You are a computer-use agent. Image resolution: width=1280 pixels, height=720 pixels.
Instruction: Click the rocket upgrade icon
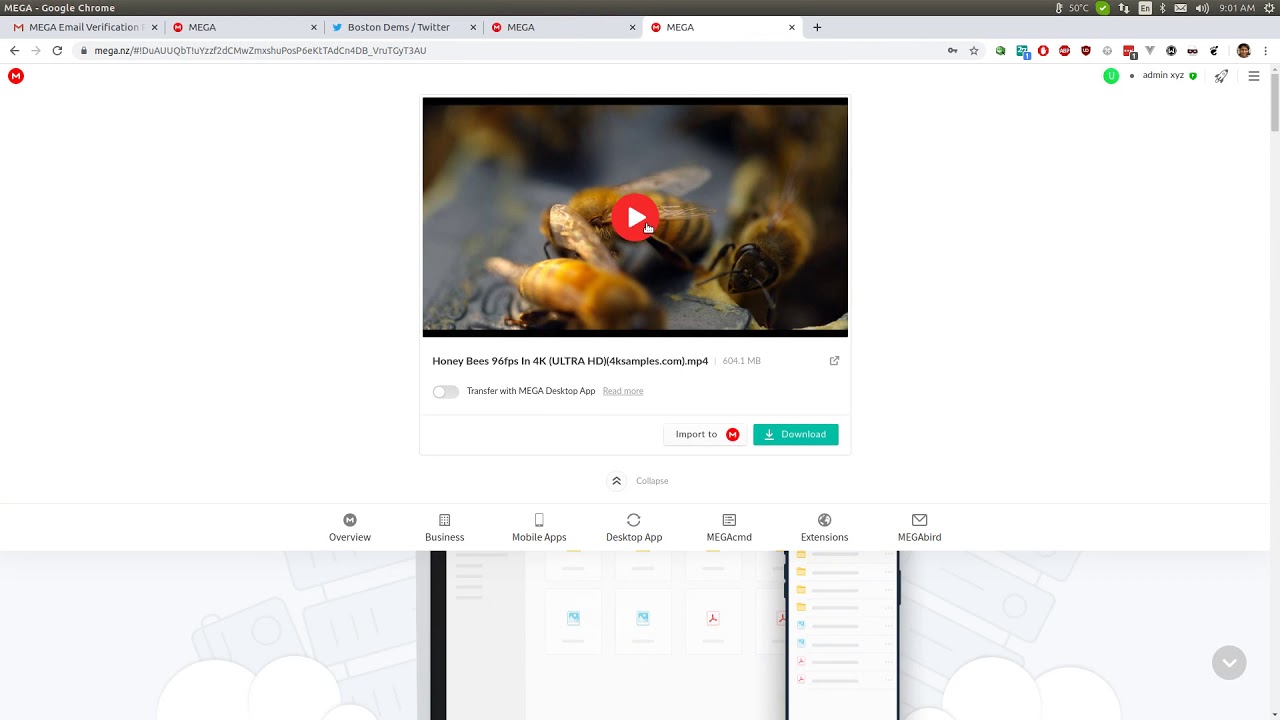[1221, 76]
